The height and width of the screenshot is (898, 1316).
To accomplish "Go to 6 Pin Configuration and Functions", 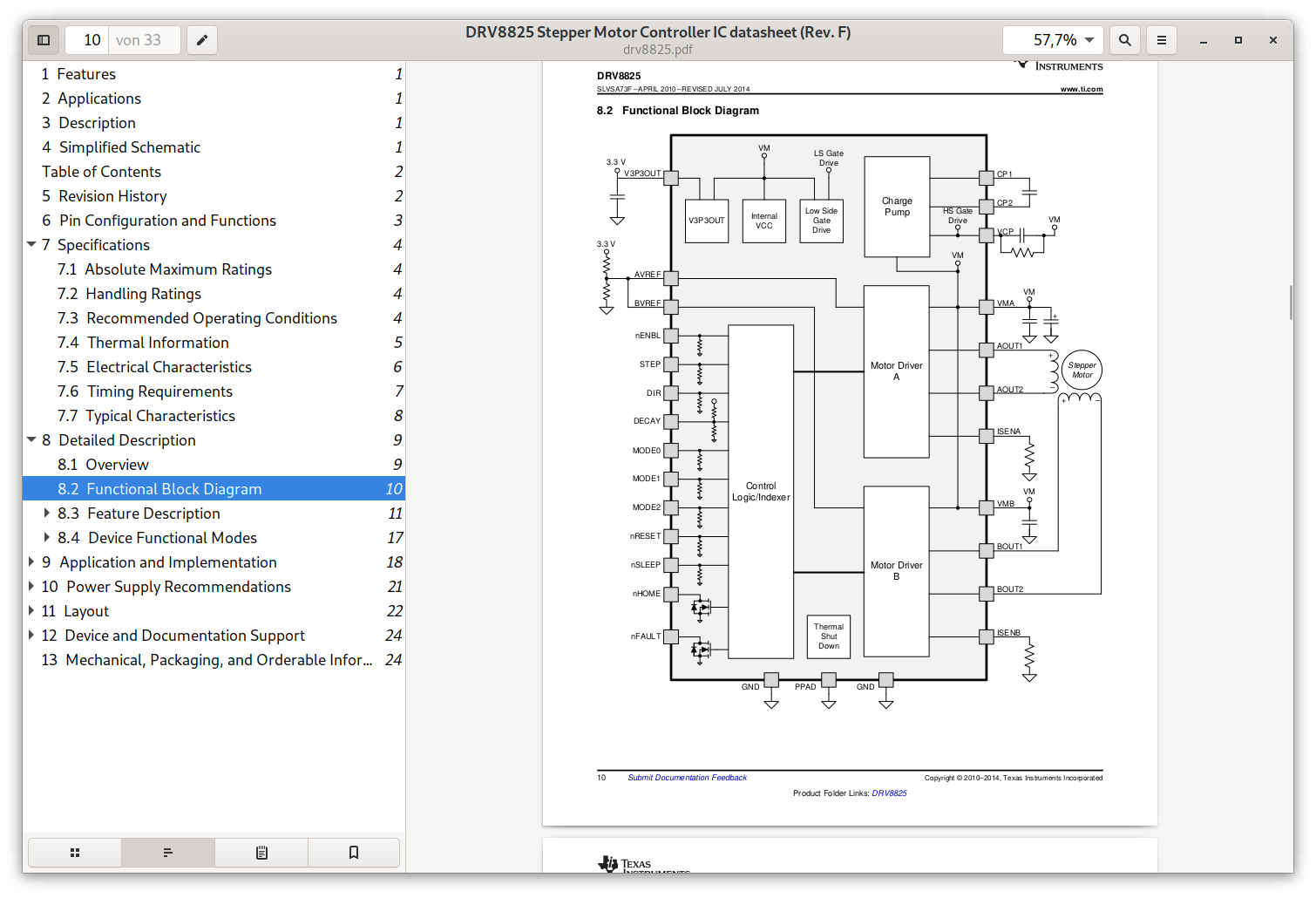I will (x=214, y=221).
